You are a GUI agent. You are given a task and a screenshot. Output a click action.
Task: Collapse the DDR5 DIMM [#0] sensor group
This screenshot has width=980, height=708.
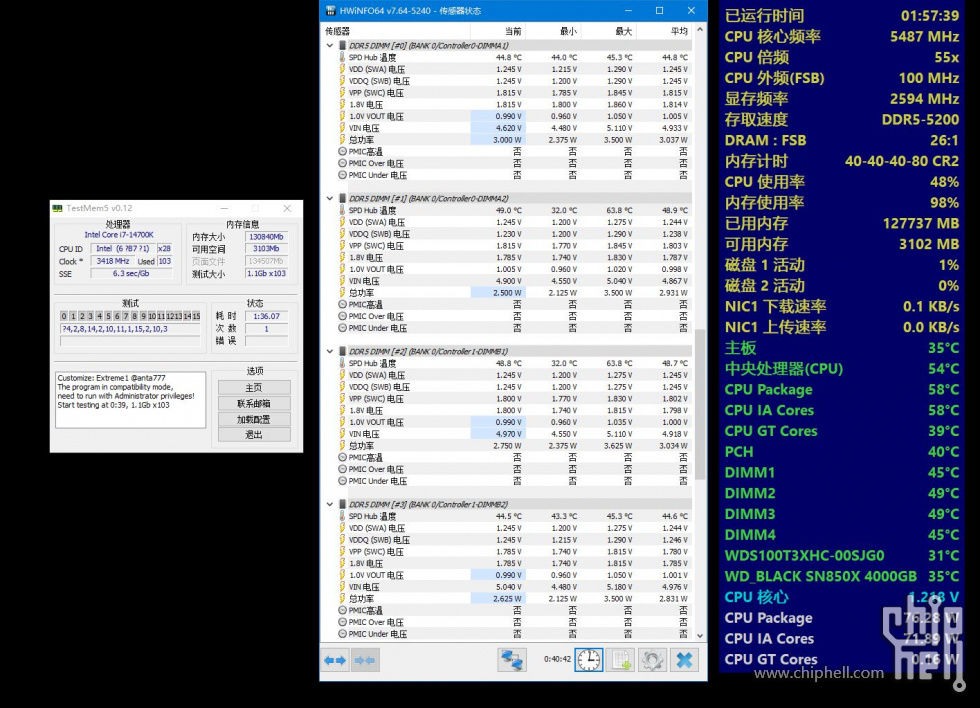pos(330,46)
